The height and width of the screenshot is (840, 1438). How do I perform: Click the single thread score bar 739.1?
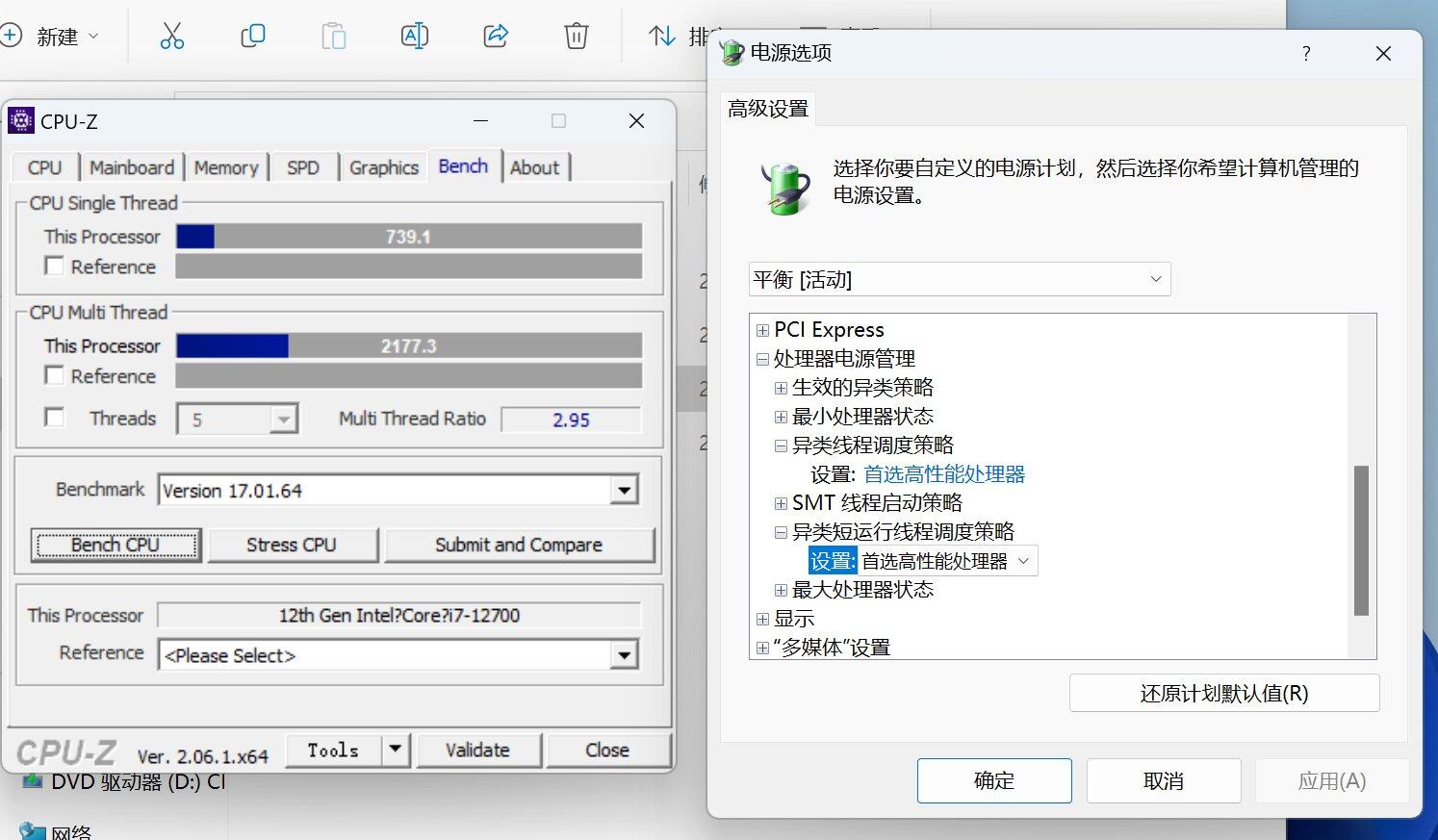pyautogui.click(x=408, y=236)
